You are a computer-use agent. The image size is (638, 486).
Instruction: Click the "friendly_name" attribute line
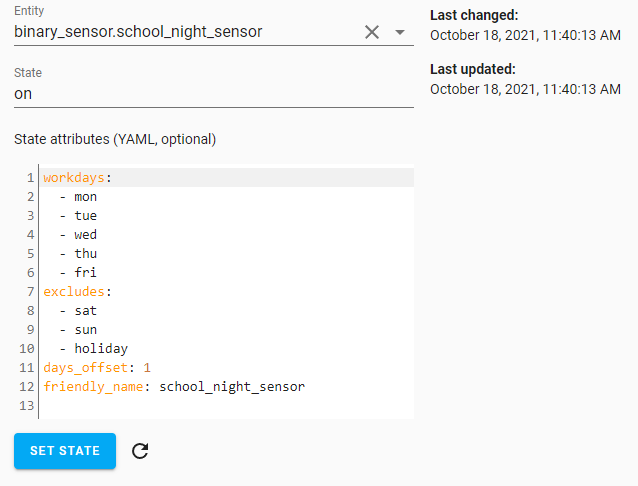tap(173, 387)
